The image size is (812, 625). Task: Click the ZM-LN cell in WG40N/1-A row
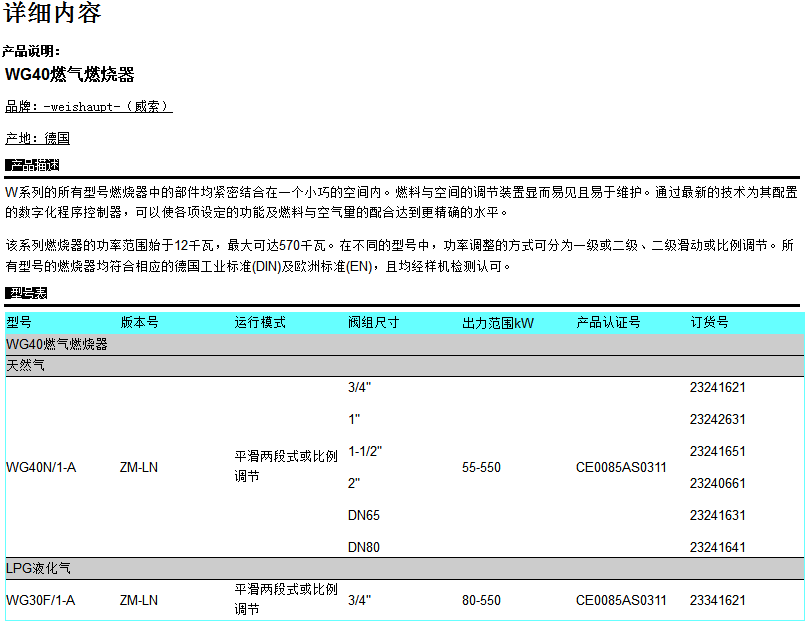[139, 468]
